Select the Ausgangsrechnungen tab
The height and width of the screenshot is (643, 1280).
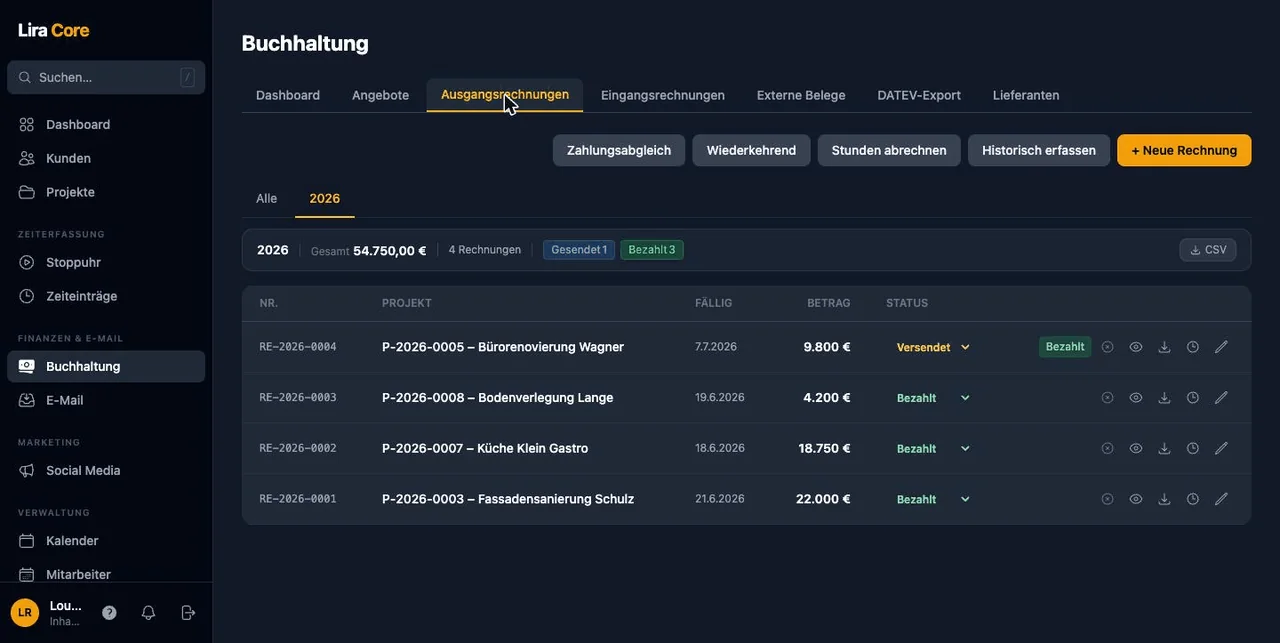point(505,95)
